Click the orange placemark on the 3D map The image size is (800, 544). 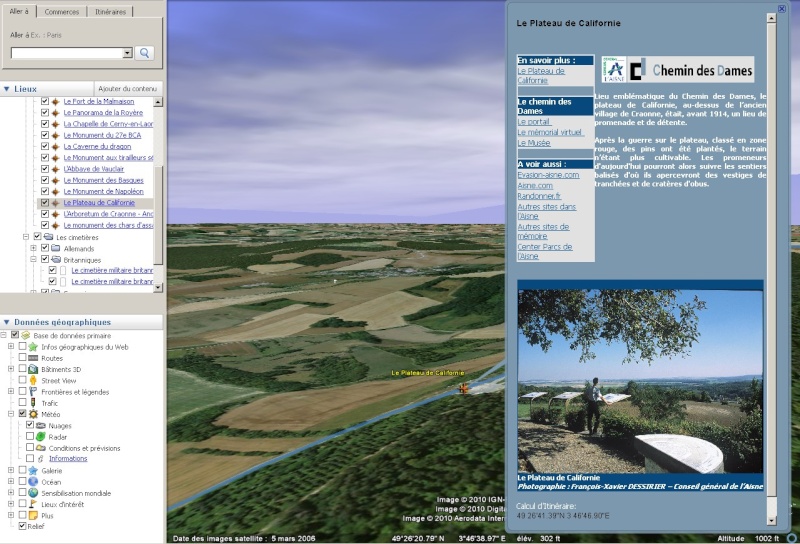(463, 389)
